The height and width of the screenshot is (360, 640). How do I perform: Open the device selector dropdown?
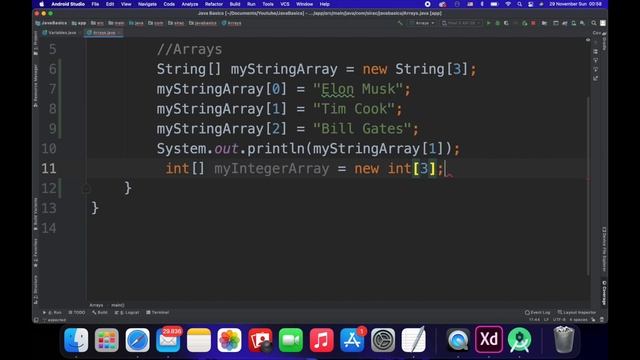[x=461, y=23]
